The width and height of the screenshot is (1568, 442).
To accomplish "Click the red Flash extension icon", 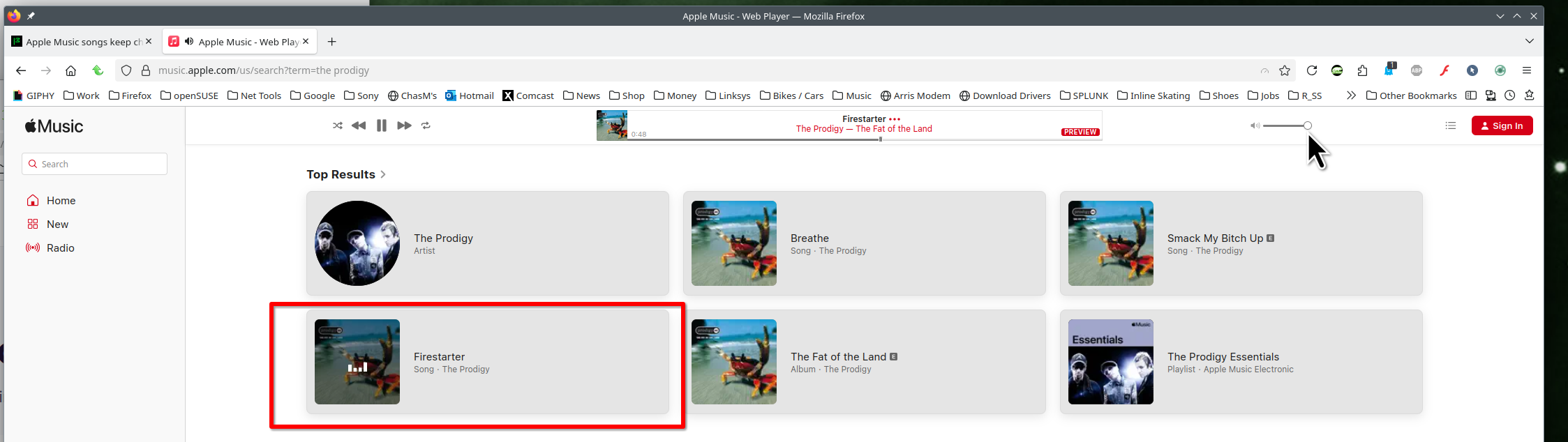I will [x=1444, y=70].
